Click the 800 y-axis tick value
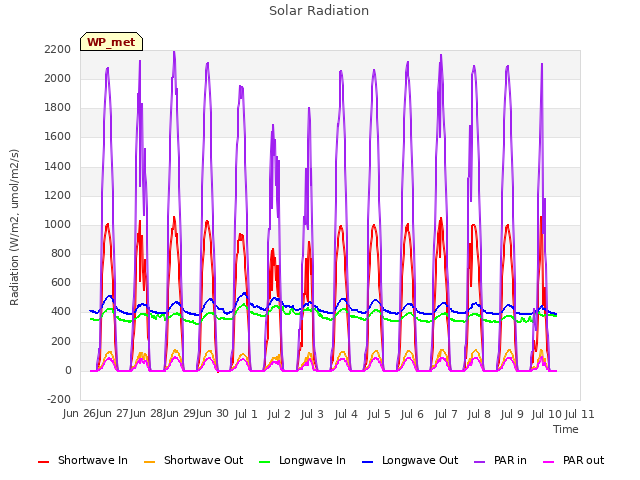The image size is (640, 480). coord(61,254)
